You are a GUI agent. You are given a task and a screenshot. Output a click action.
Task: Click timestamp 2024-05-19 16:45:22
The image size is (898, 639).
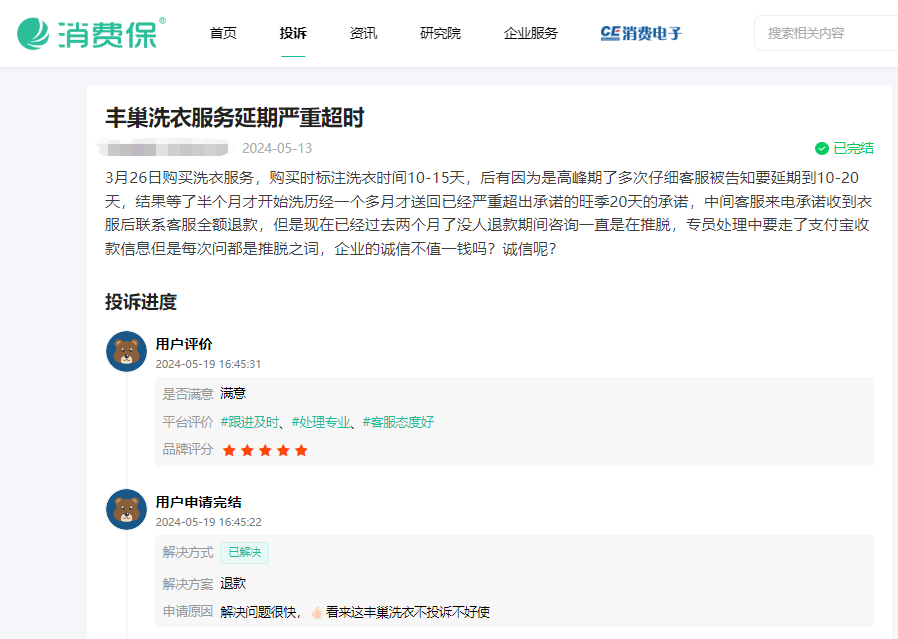click(x=208, y=522)
